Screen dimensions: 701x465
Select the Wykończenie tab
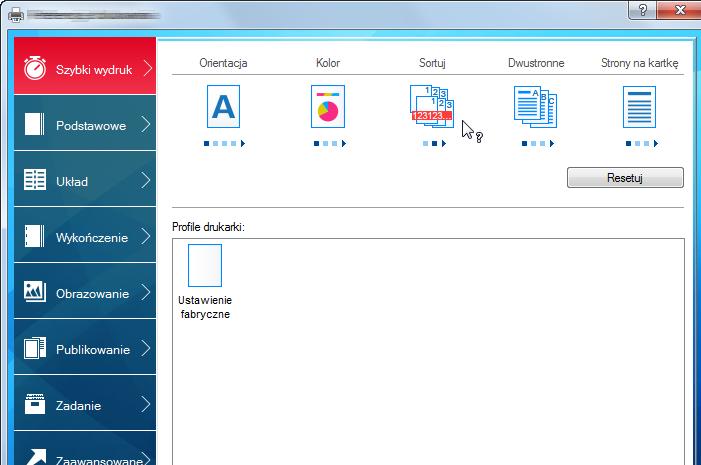click(x=85, y=235)
